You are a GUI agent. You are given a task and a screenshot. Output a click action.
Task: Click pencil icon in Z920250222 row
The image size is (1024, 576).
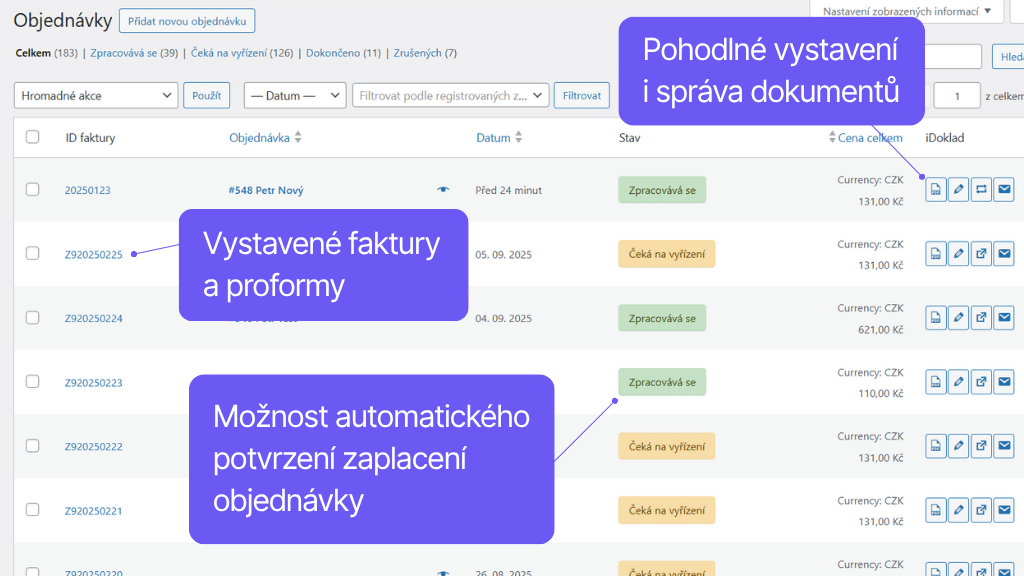click(958, 446)
